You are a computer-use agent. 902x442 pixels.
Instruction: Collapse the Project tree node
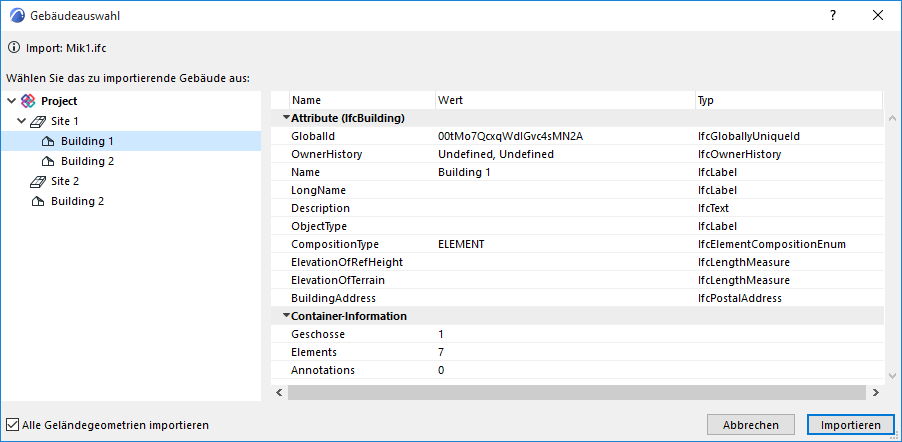coord(11,101)
